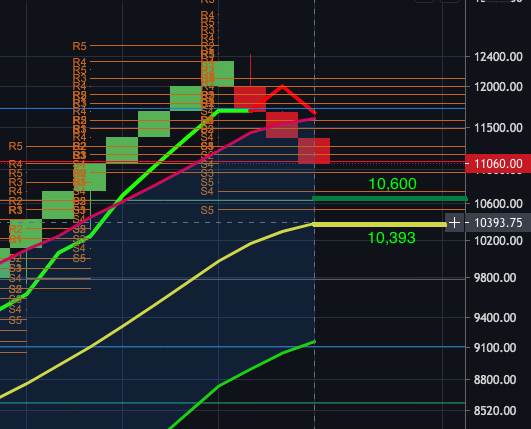This screenshot has width=531, height=429.
Task: Select the green horizontal line at 8520
Action: coord(232,403)
